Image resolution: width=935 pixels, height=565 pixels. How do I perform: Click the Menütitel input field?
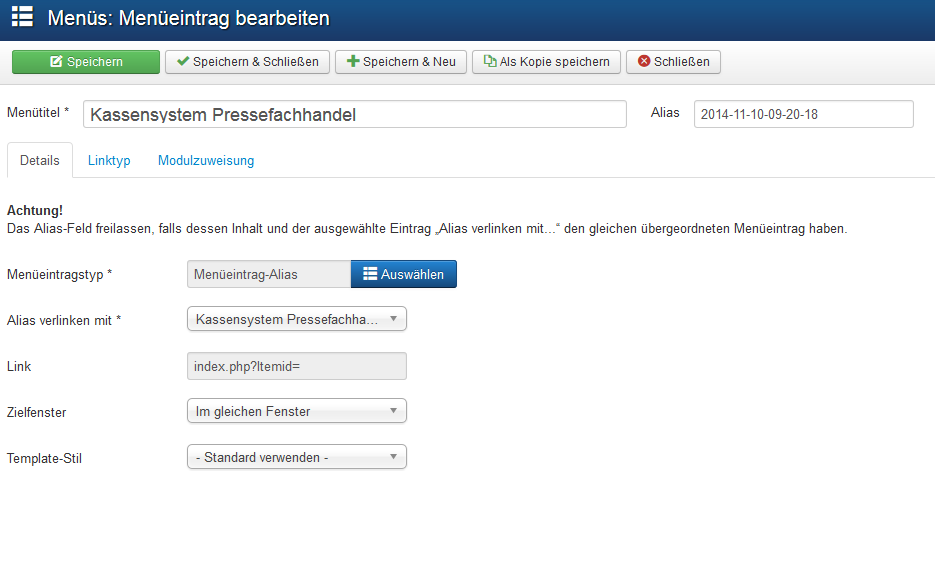tap(355, 114)
